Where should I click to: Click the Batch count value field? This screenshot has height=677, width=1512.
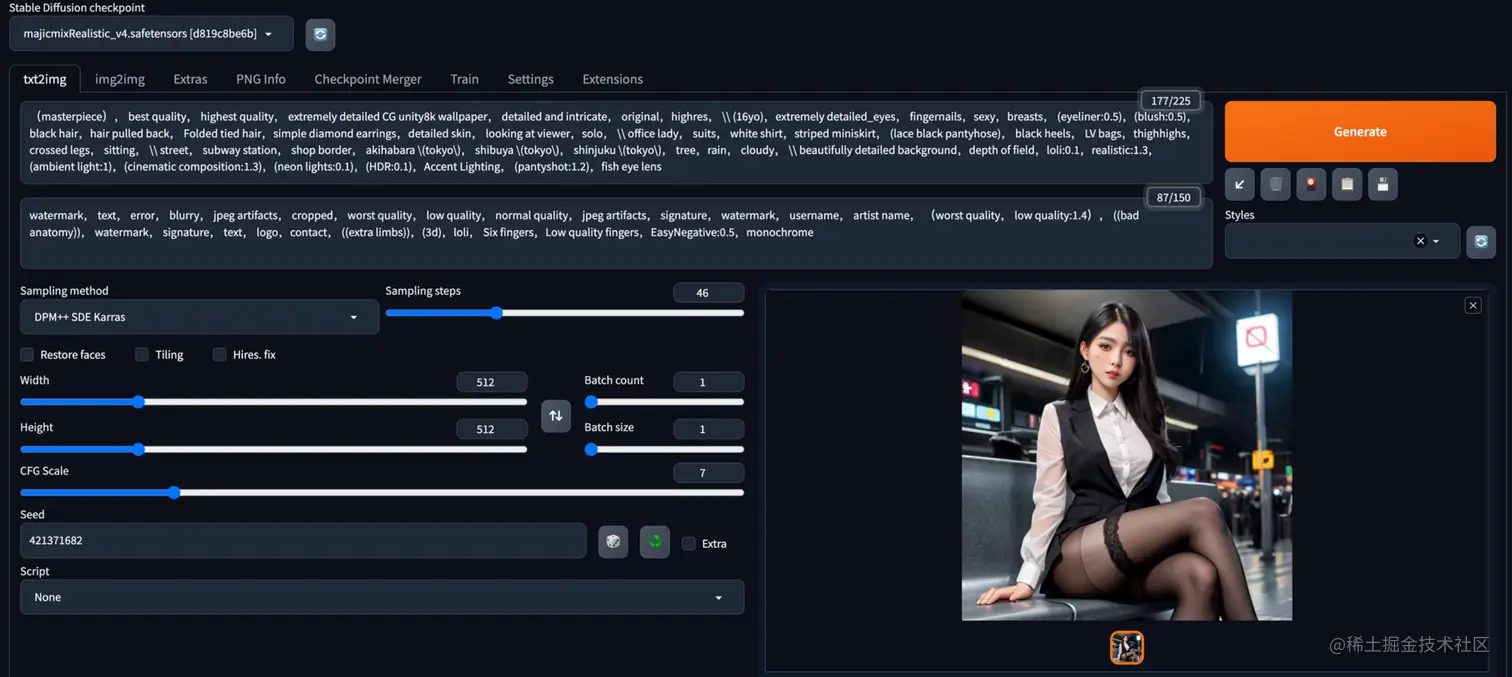[x=708, y=382]
